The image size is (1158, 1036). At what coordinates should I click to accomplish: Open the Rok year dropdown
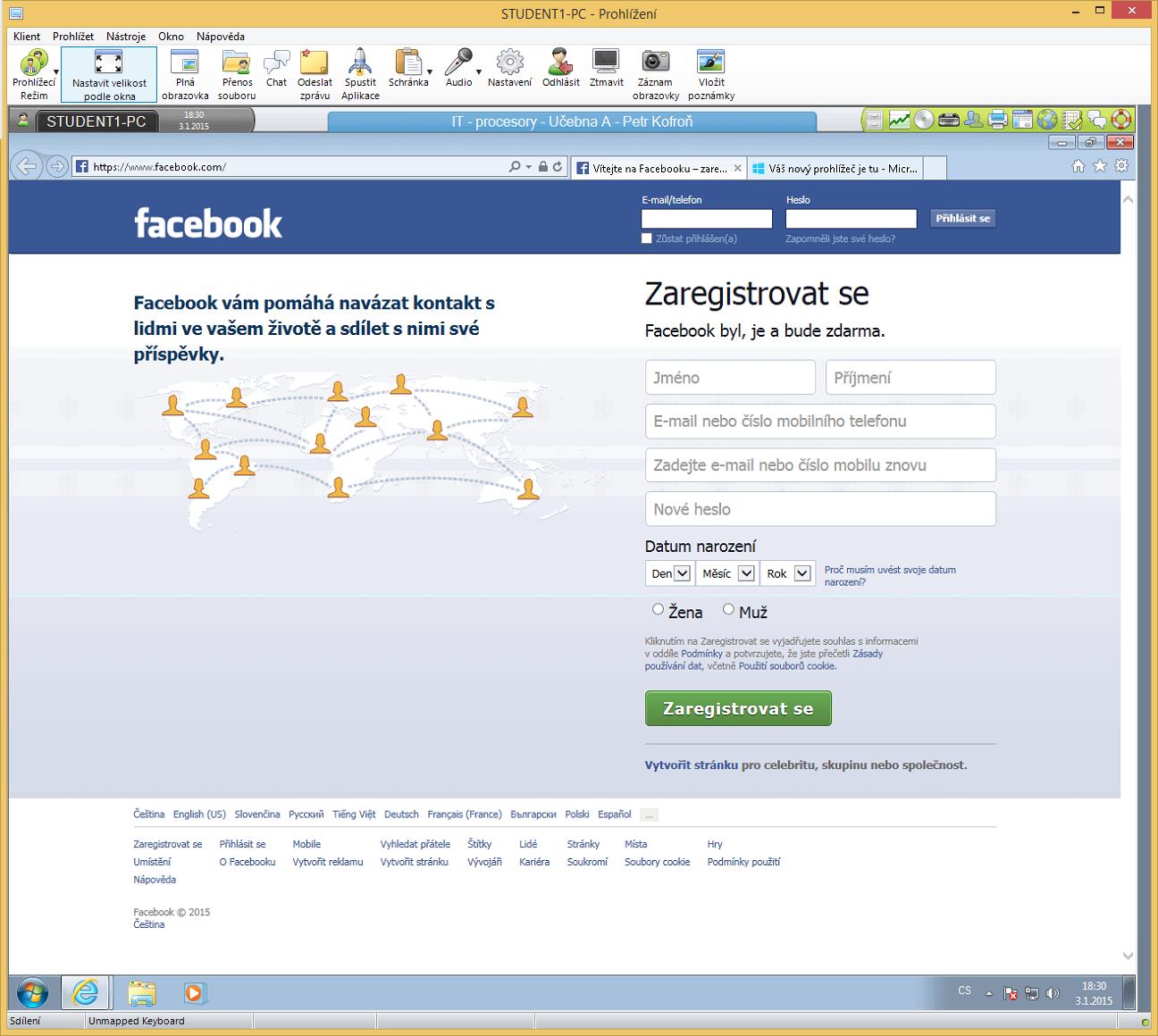click(x=787, y=573)
